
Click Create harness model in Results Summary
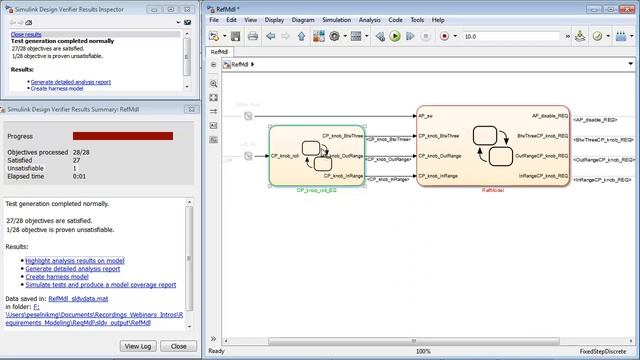click(57, 277)
